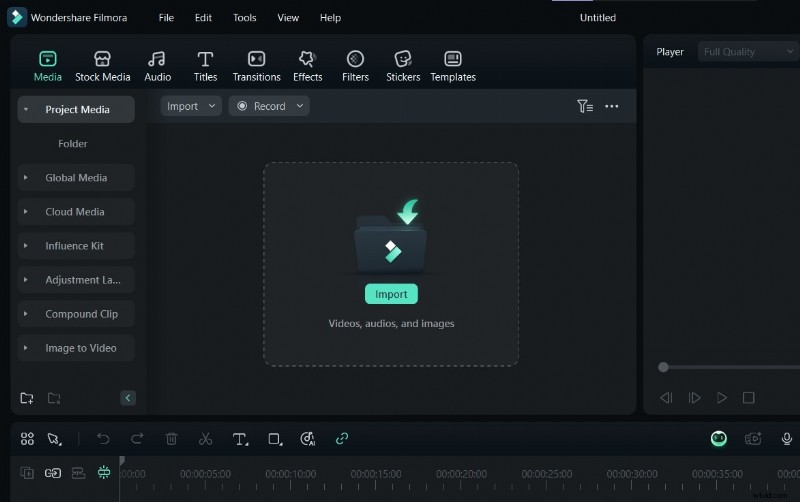This screenshot has height=502, width=800.
Task: Open the Full Quality player dropdown
Action: point(748,52)
